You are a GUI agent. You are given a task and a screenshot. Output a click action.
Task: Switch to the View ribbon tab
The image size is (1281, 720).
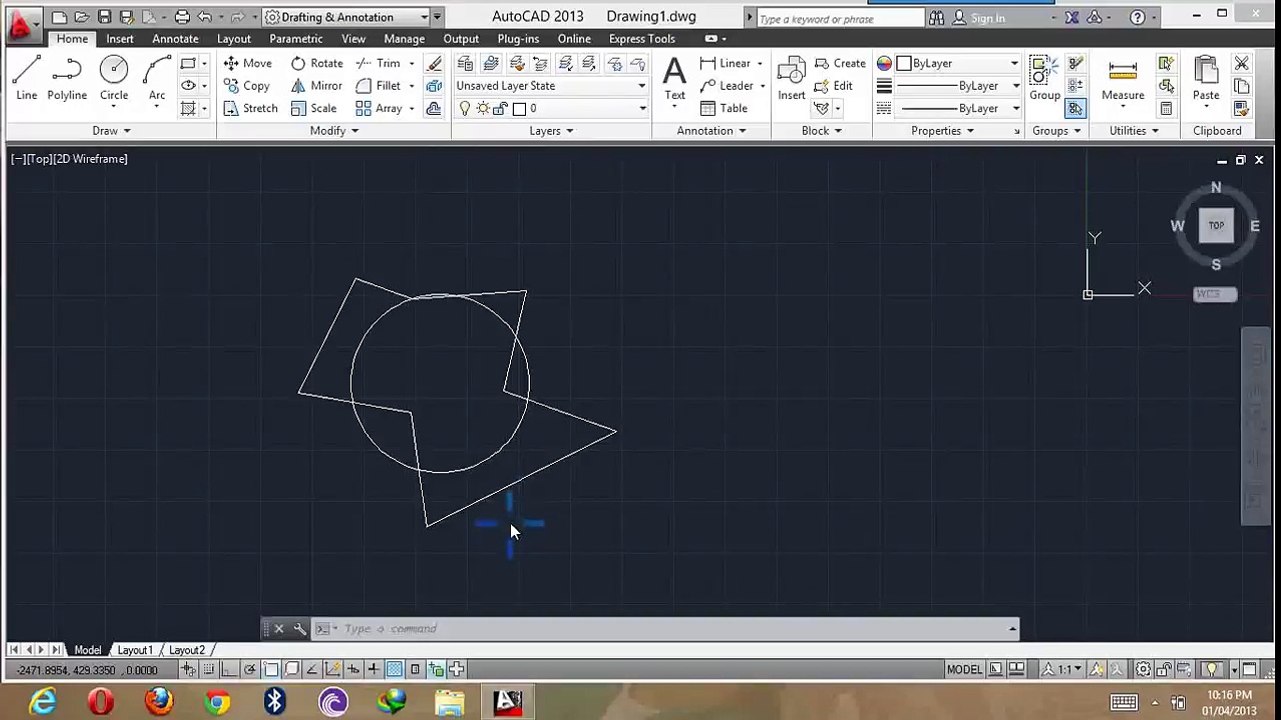(353, 39)
